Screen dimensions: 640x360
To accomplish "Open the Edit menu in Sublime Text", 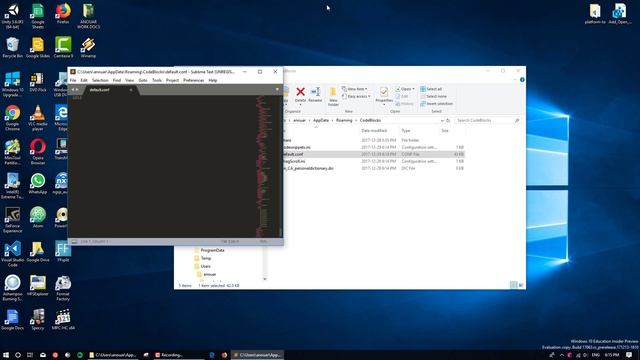I will coord(84,80).
